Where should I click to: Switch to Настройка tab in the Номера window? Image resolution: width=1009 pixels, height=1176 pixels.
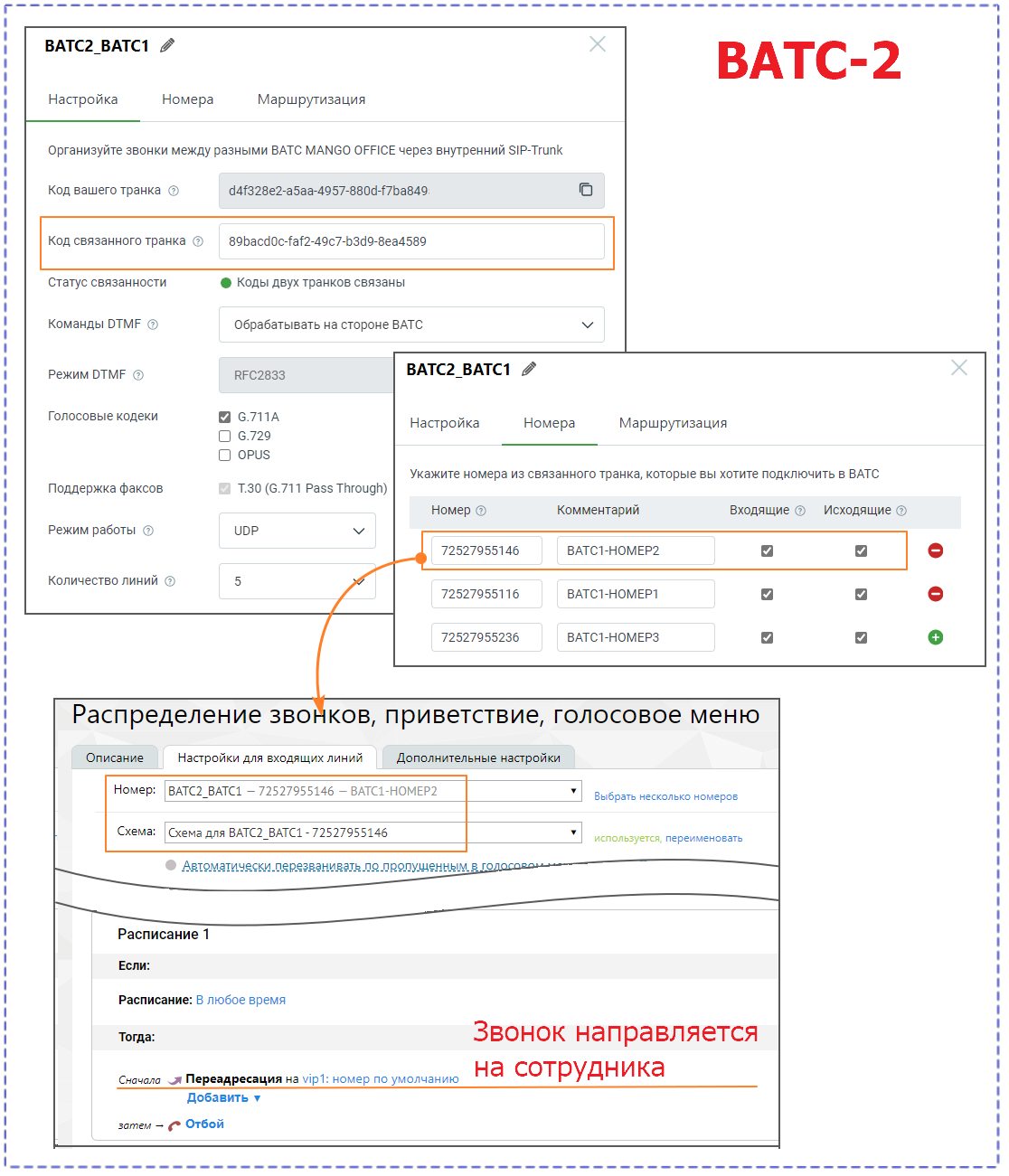[x=445, y=423]
